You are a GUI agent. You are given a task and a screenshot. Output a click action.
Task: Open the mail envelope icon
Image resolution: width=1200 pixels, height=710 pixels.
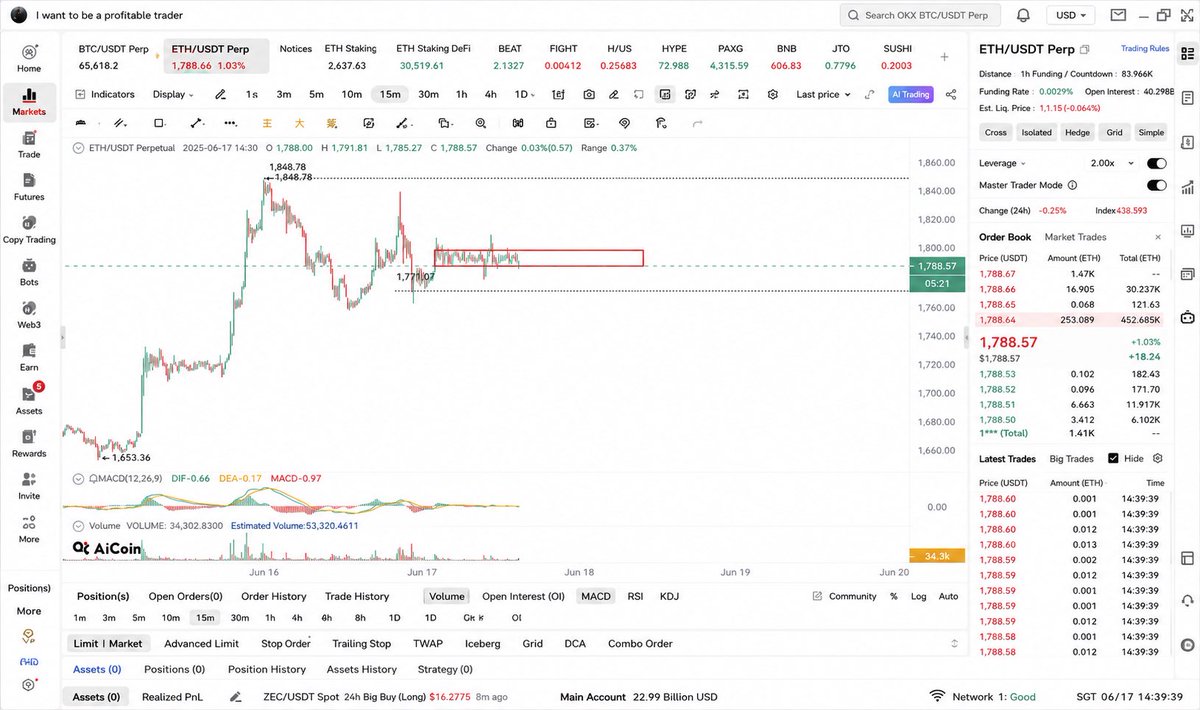[1118, 15]
